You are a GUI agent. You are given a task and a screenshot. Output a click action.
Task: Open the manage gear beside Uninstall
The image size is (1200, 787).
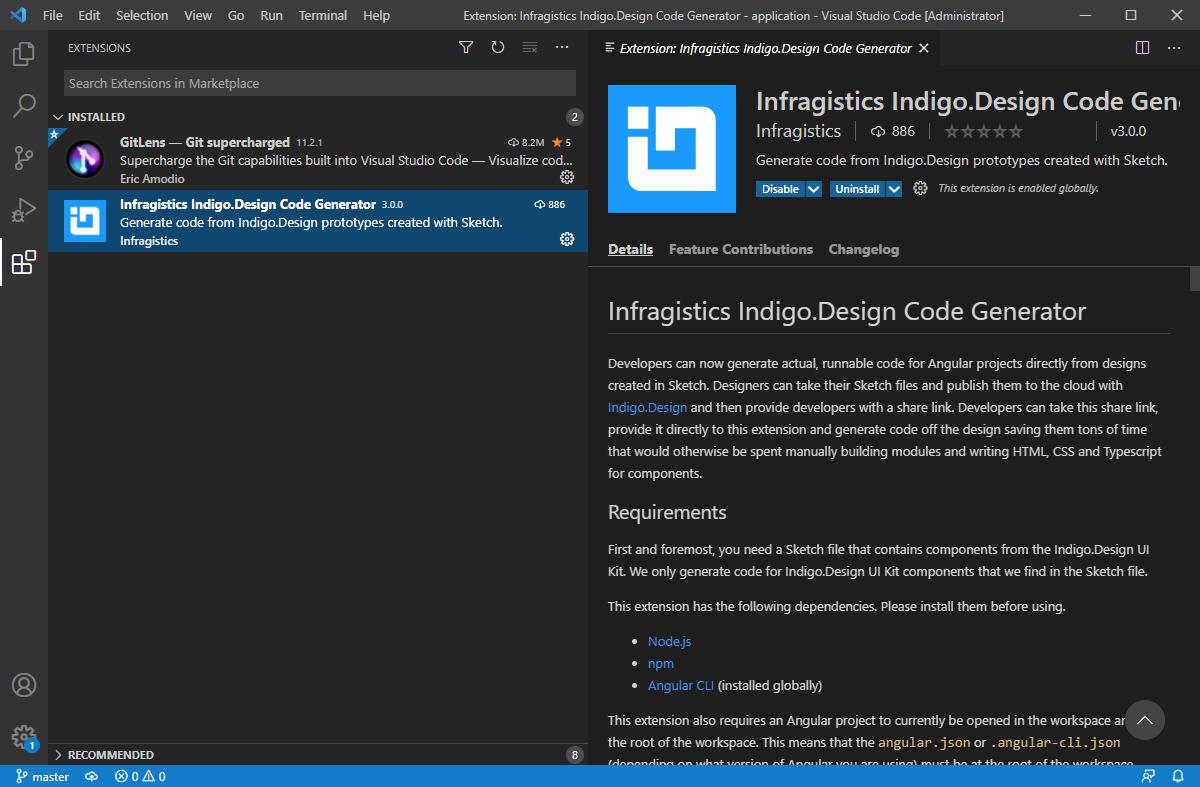[x=921, y=188]
